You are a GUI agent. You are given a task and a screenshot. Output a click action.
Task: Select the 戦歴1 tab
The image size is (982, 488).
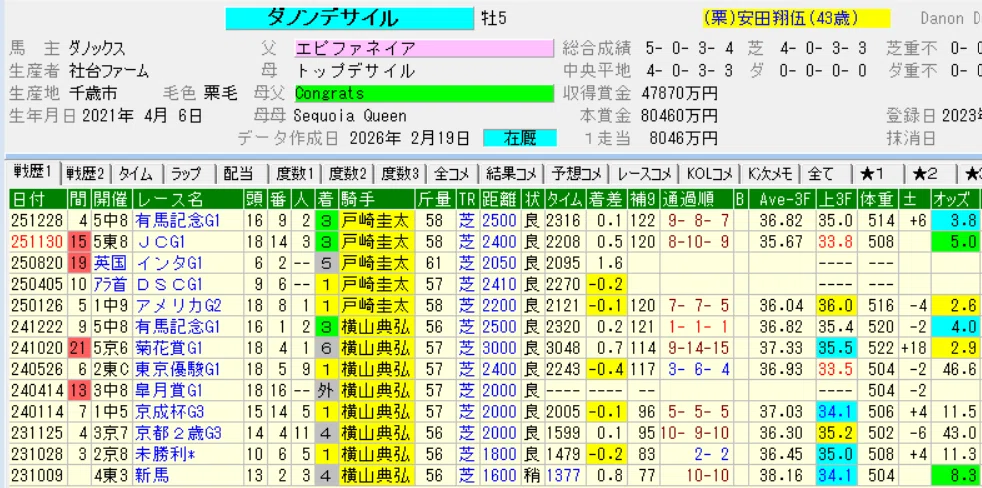point(34,172)
